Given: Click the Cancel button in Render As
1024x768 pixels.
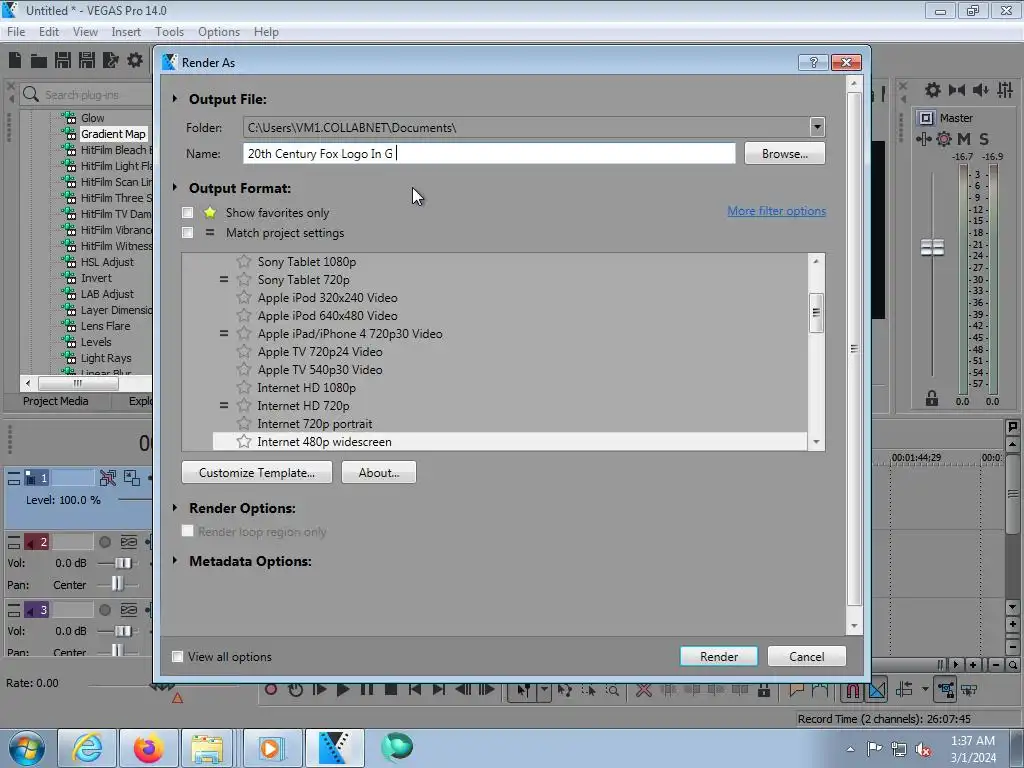Looking at the screenshot, I should click(x=807, y=656).
